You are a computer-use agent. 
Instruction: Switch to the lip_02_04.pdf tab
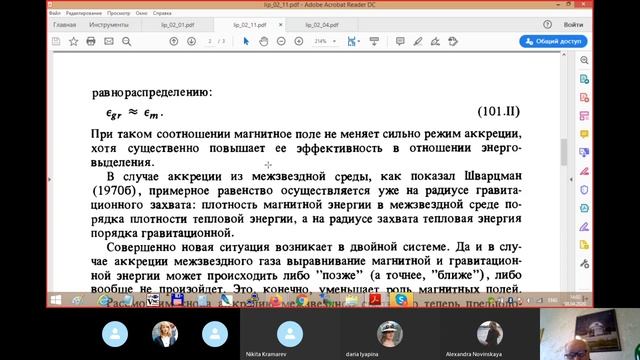point(322,25)
